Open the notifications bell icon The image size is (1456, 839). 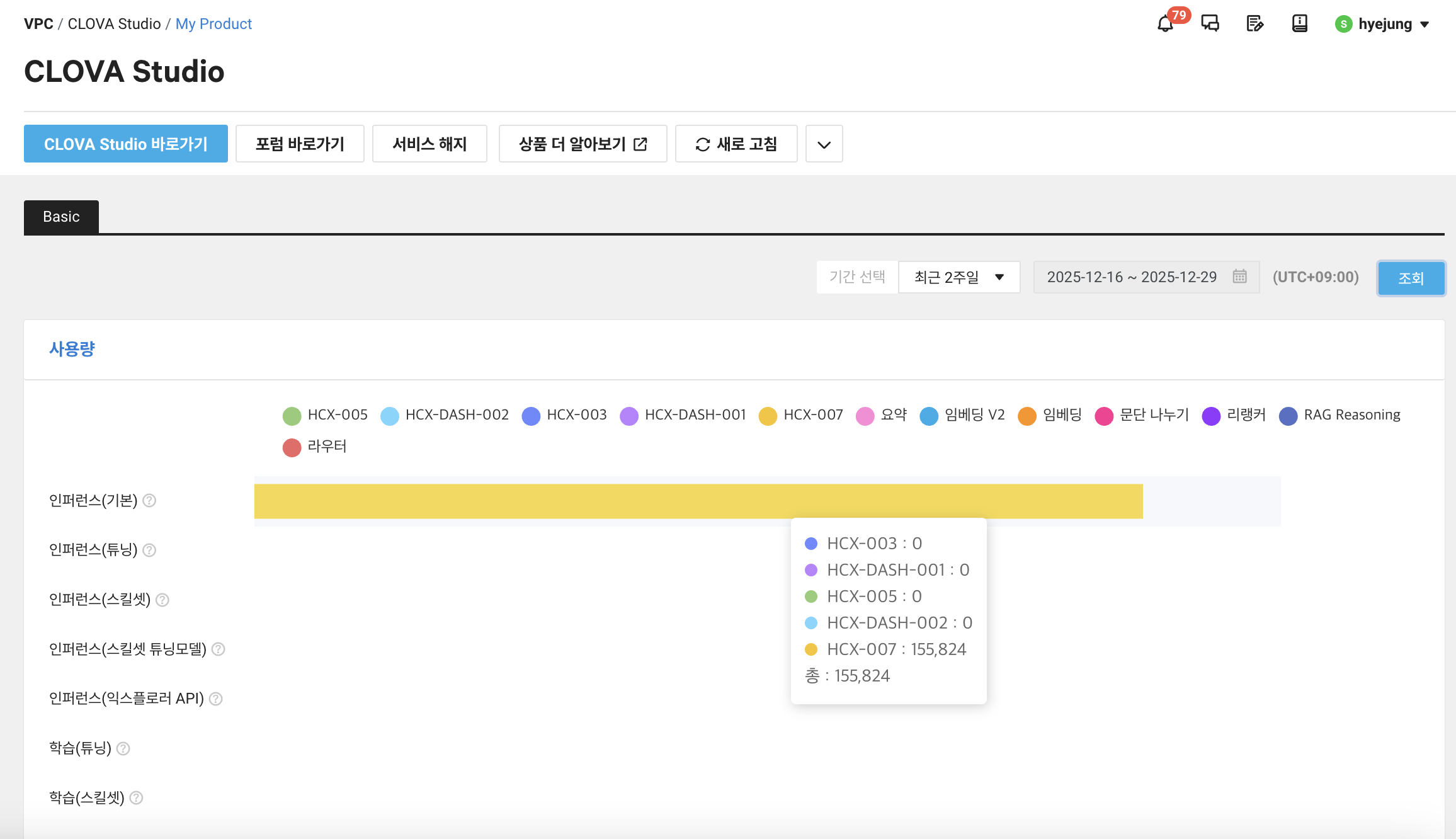click(1165, 24)
